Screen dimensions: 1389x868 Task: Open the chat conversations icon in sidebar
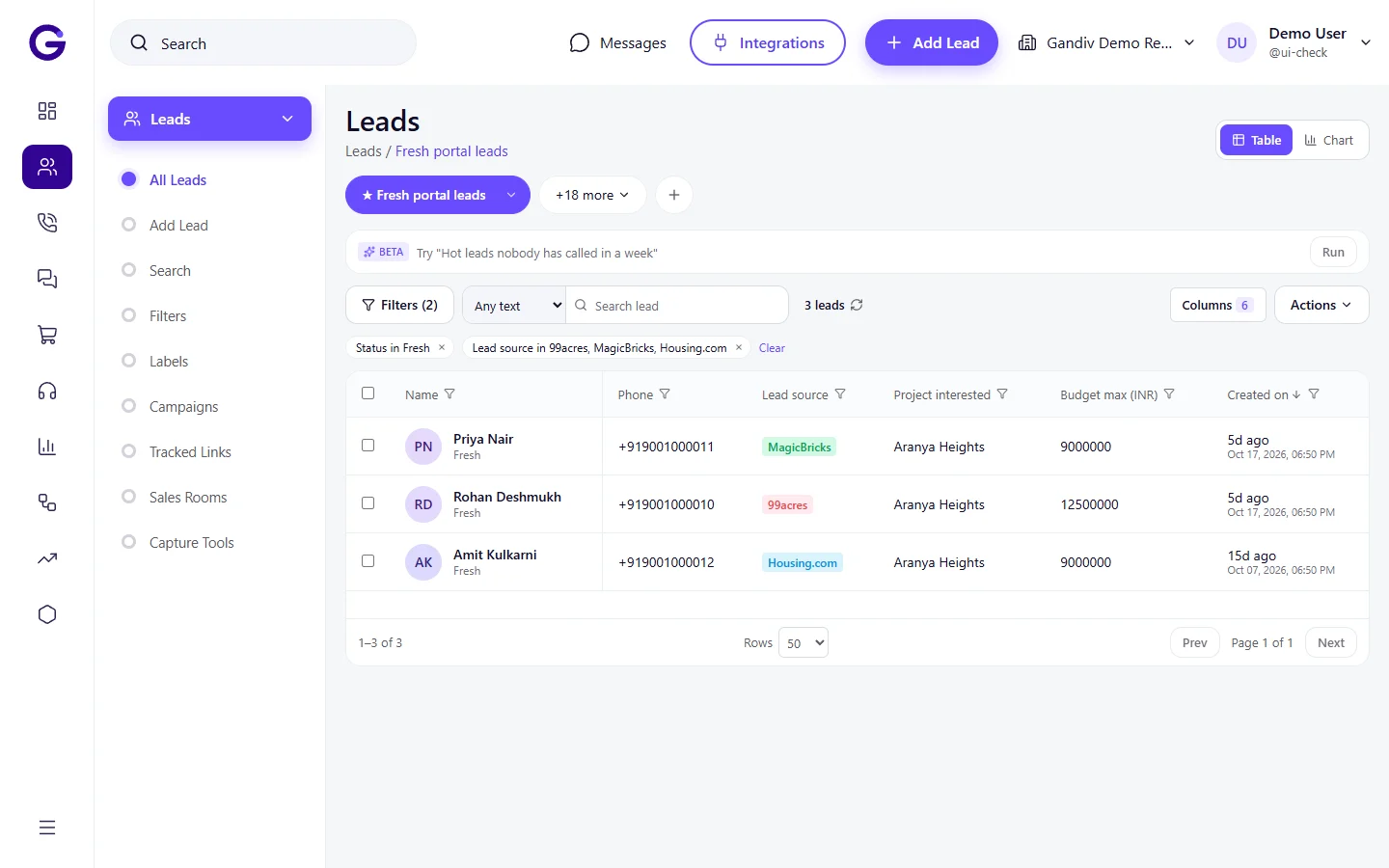(x=47, y=279)
